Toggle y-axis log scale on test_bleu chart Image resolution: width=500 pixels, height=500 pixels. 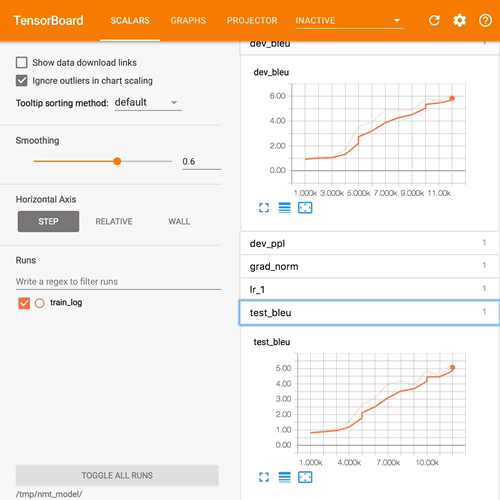[284, 477]
